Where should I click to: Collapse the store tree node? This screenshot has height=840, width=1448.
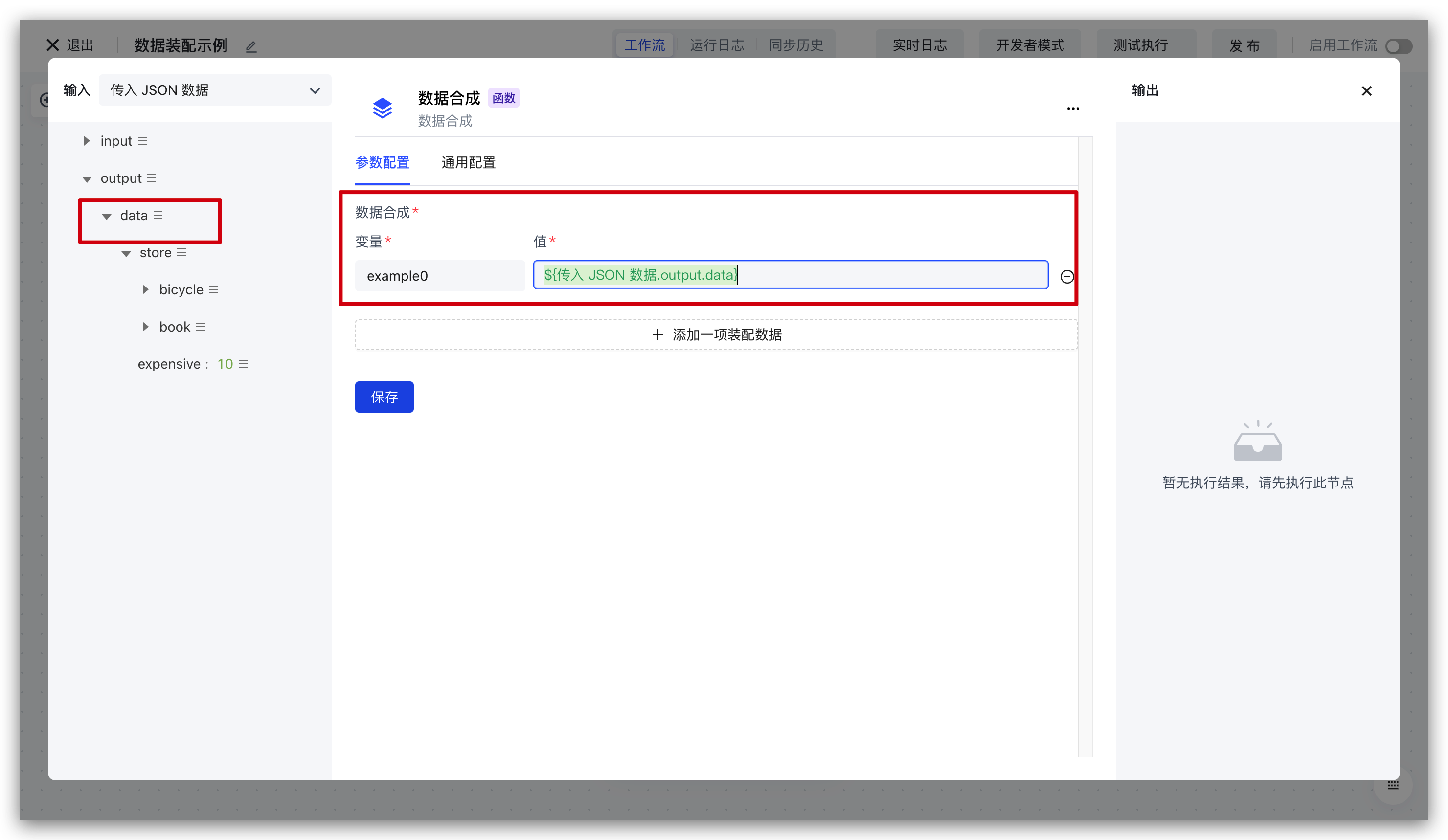[x=126, y=253]
